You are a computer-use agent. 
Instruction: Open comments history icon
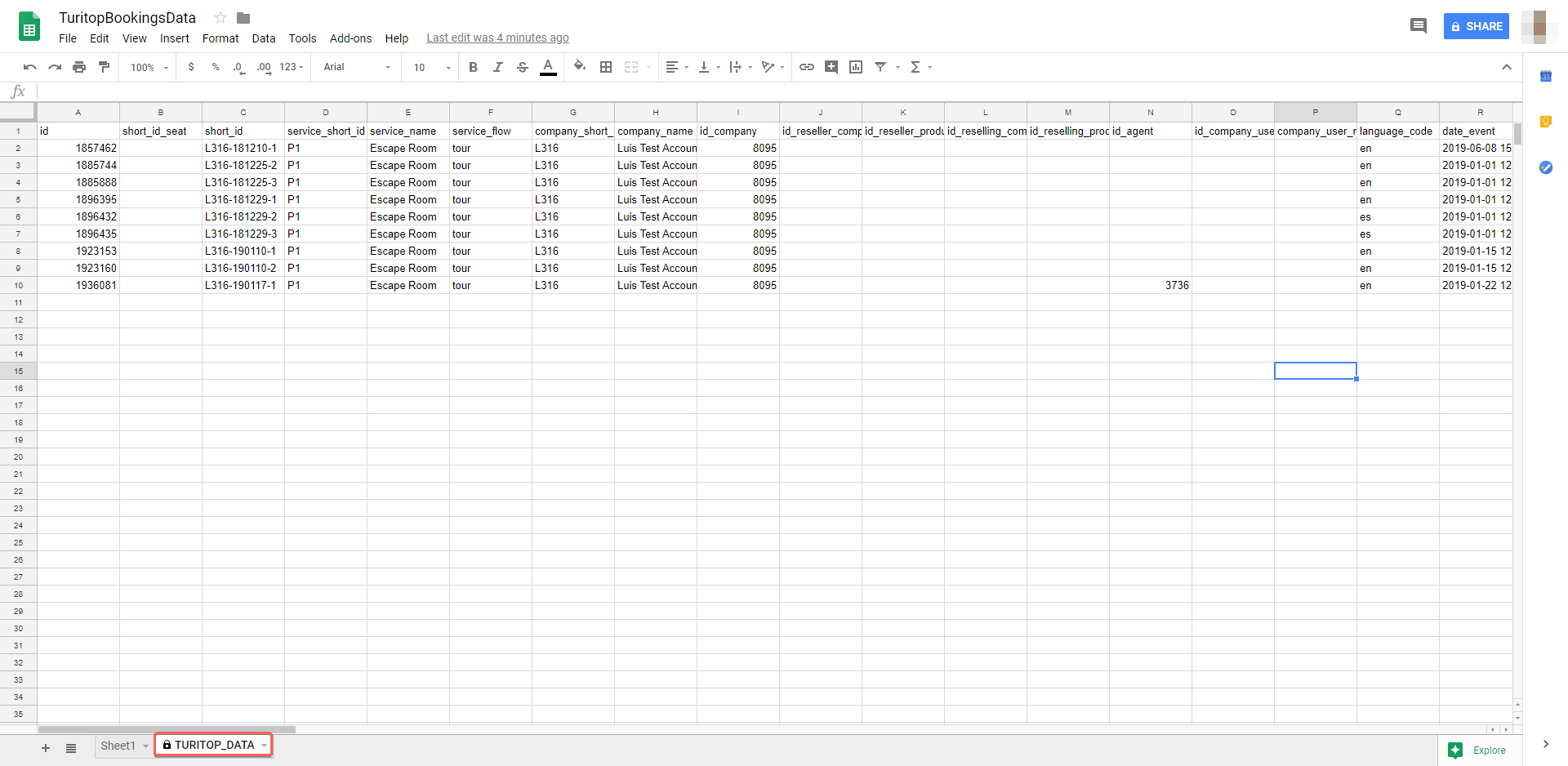(1419, 26)
